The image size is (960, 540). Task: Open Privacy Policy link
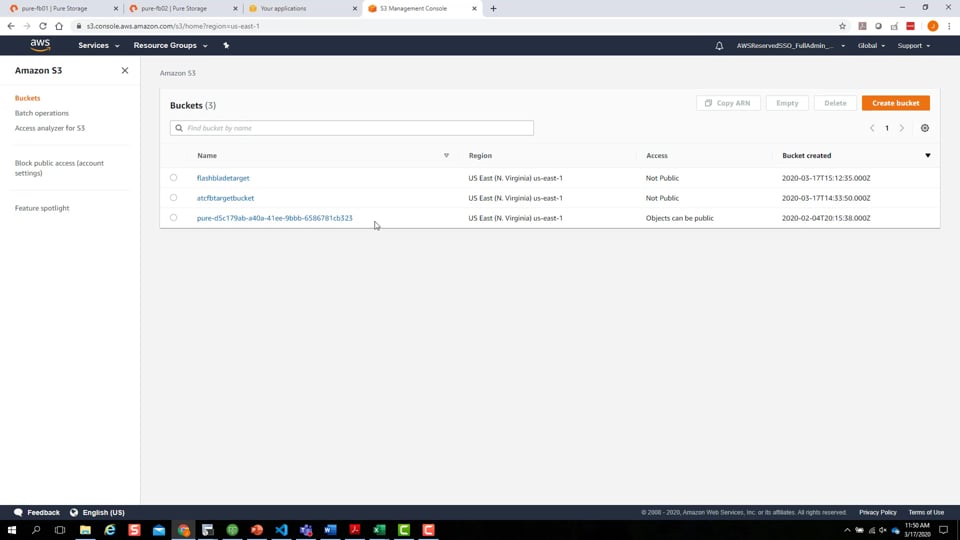(877, 512)
